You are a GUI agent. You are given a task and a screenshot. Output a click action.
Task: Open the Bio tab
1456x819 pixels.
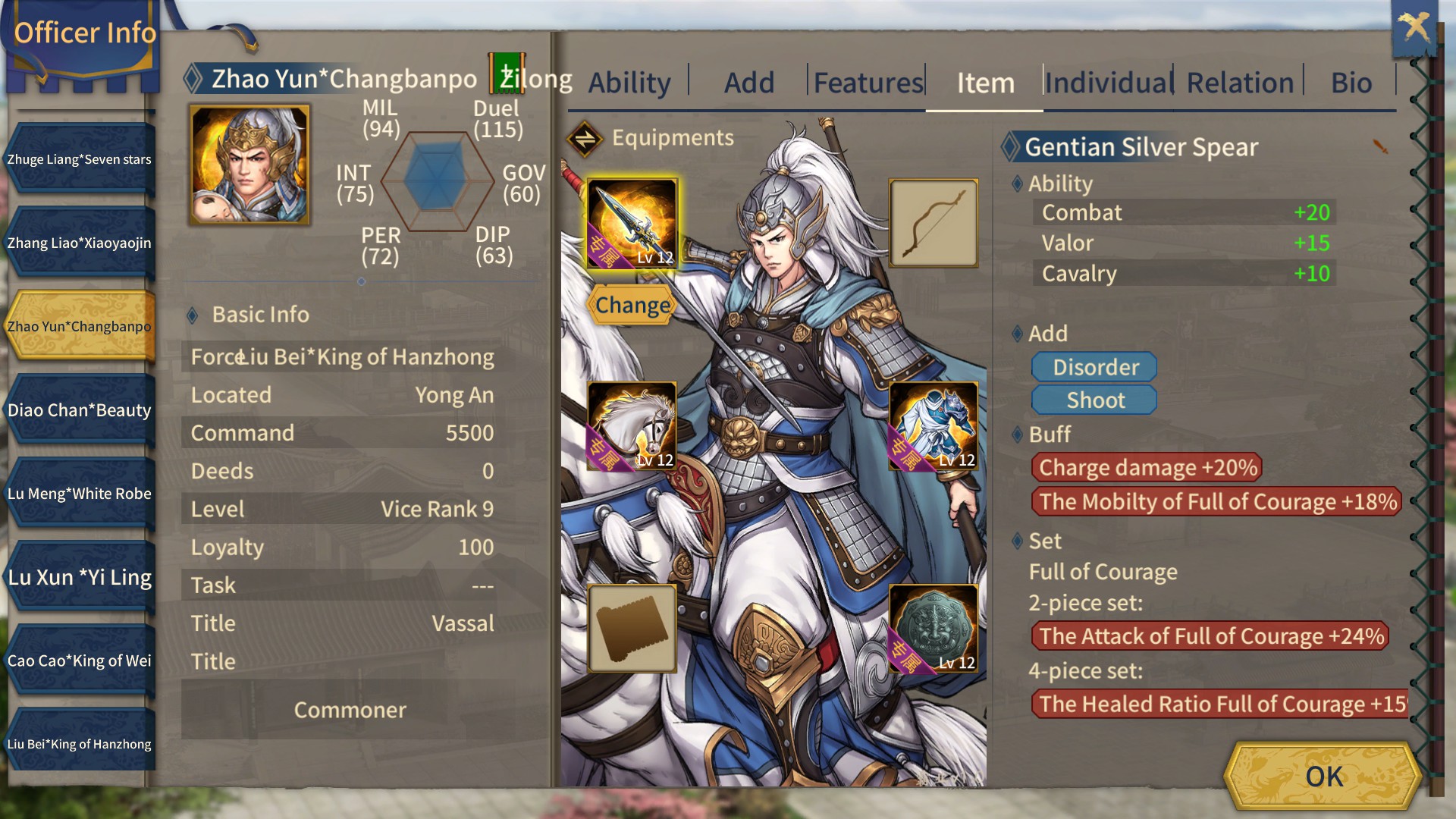pos(1351,82)
